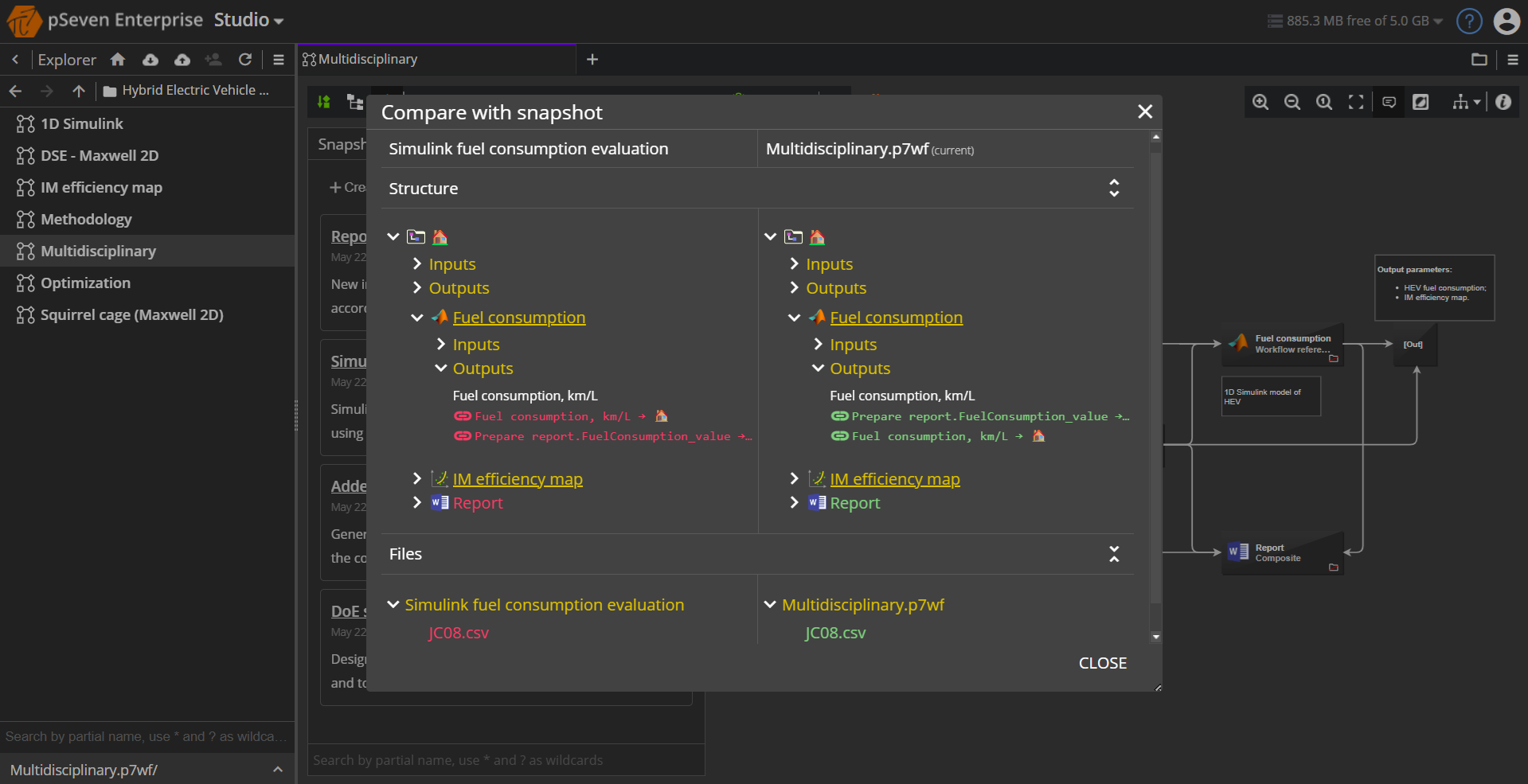Go to the Explorer home directory
1528x784 pixels.
pos(118,60)
